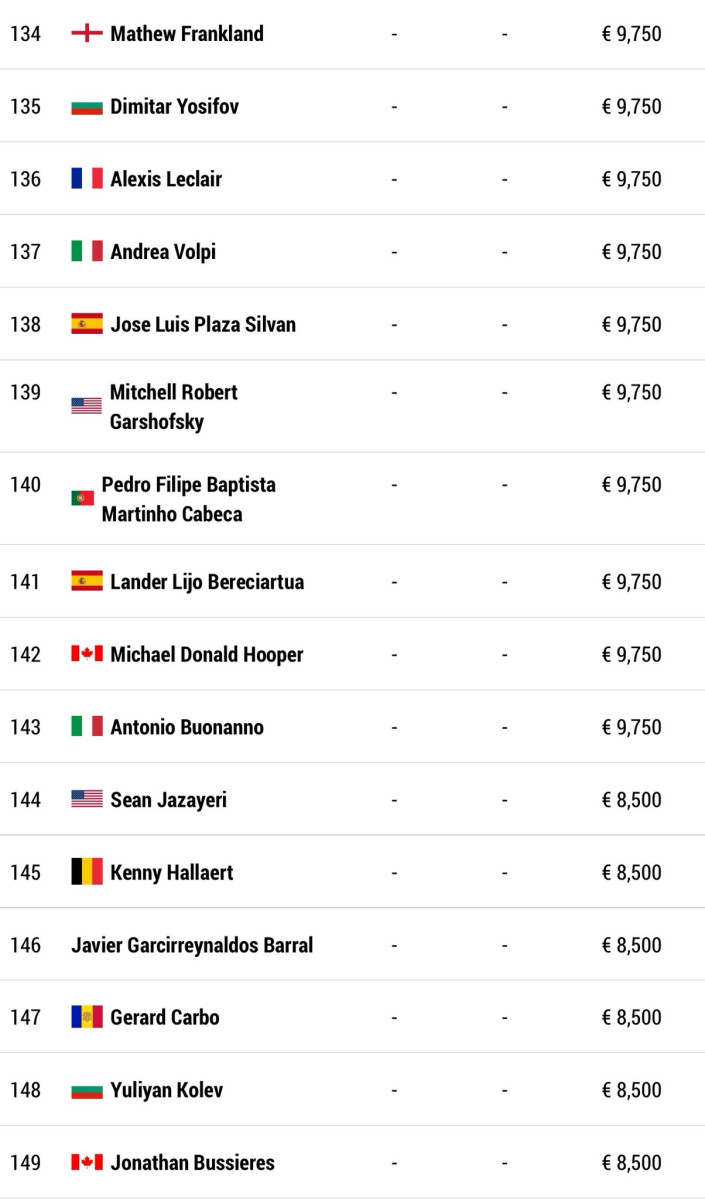Click the Italian flag next to Antonio Buonanno
Screen dimensions: 705x1200
[x=87, y=727]
